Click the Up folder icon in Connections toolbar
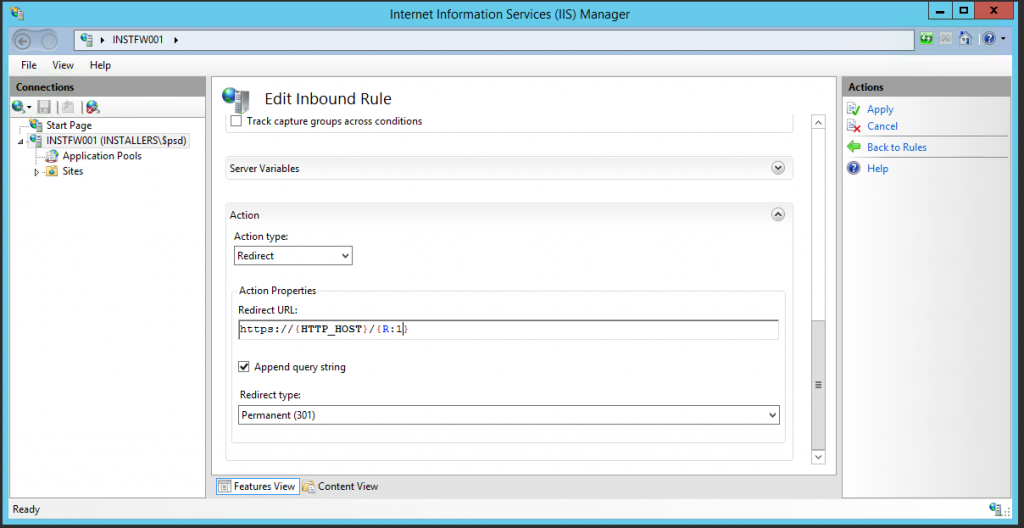The image size is (1024, 528). (67, 107)
